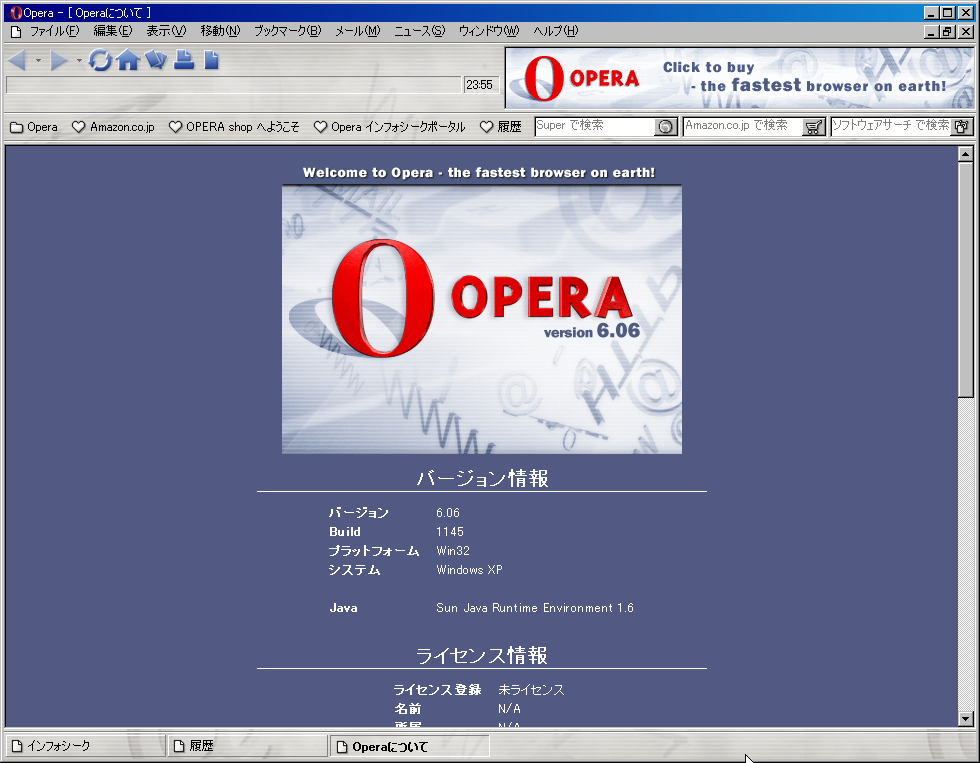Screen dimensions: 980x763
Task: Click the ソフトウェアサーチ で検索 field
Action: click(x=891, y=126)
